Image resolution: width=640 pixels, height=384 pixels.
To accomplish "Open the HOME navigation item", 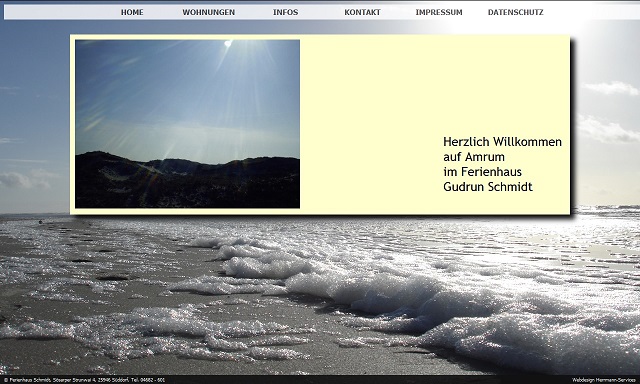I will pos(132,12).
